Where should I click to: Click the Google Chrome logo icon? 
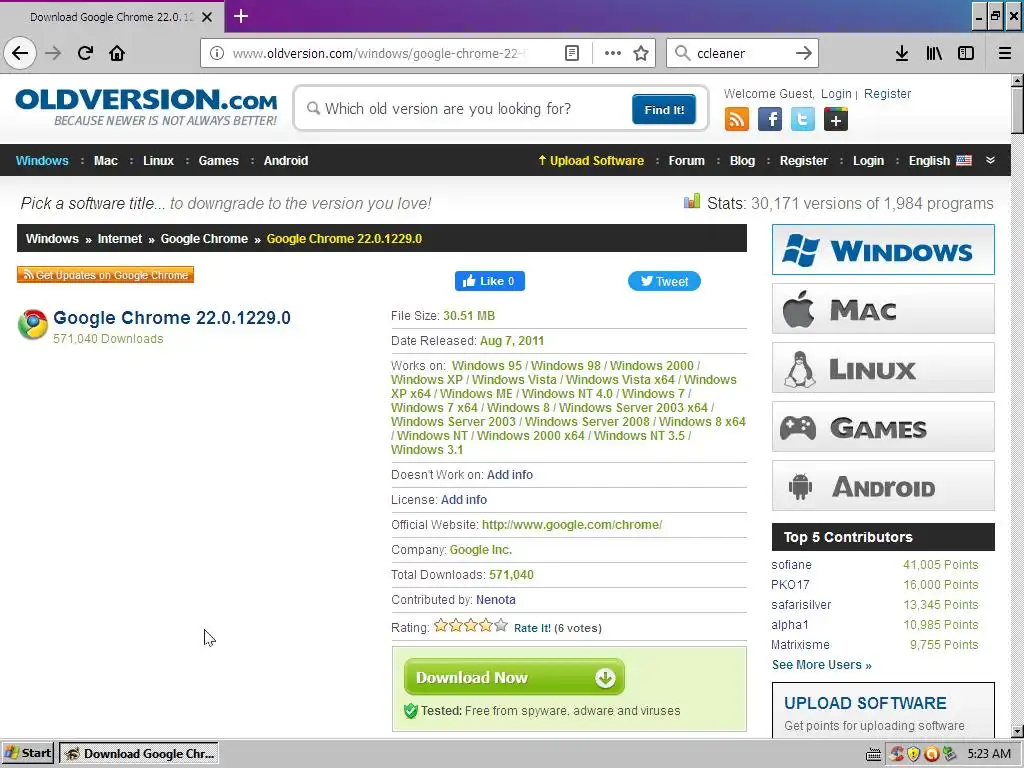click(x=33, y=325)
